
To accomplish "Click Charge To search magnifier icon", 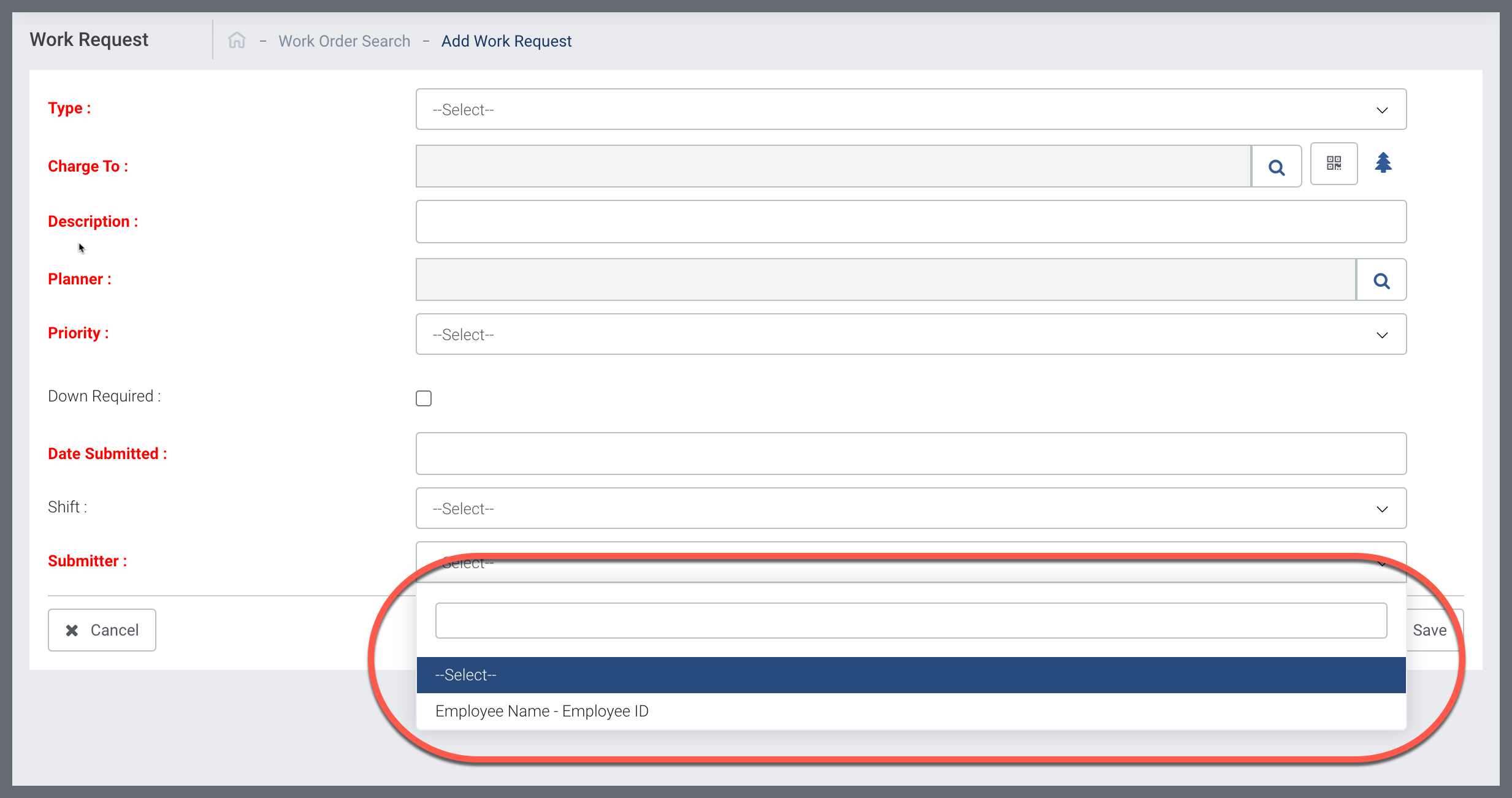I will click(1277, 167).
